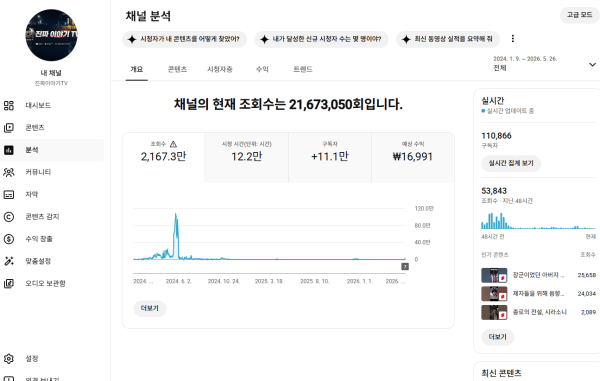
Task: Click the suggestion chip about new viewers count
Action: 321,39
